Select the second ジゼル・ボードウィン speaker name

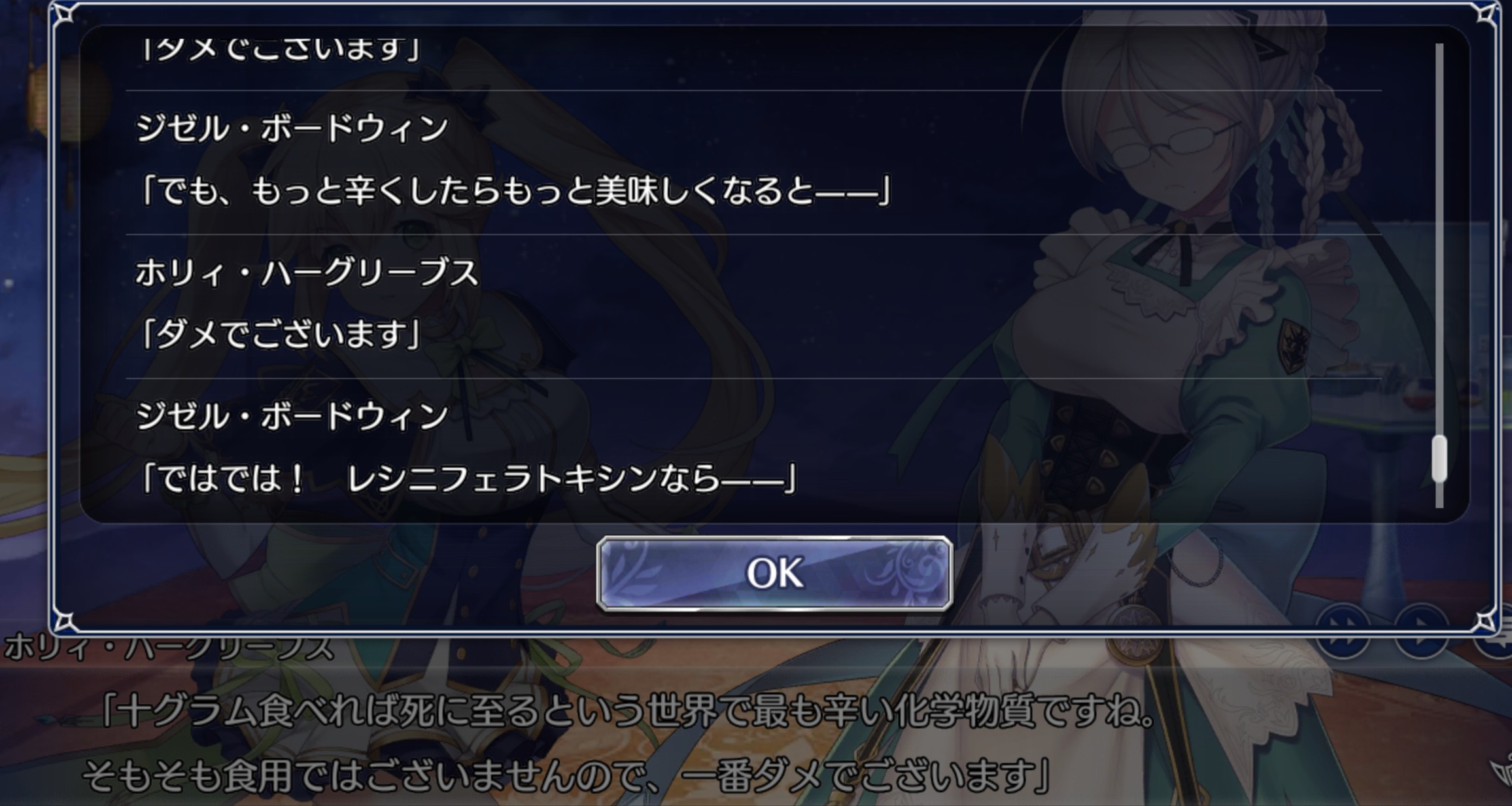point(292,416)
